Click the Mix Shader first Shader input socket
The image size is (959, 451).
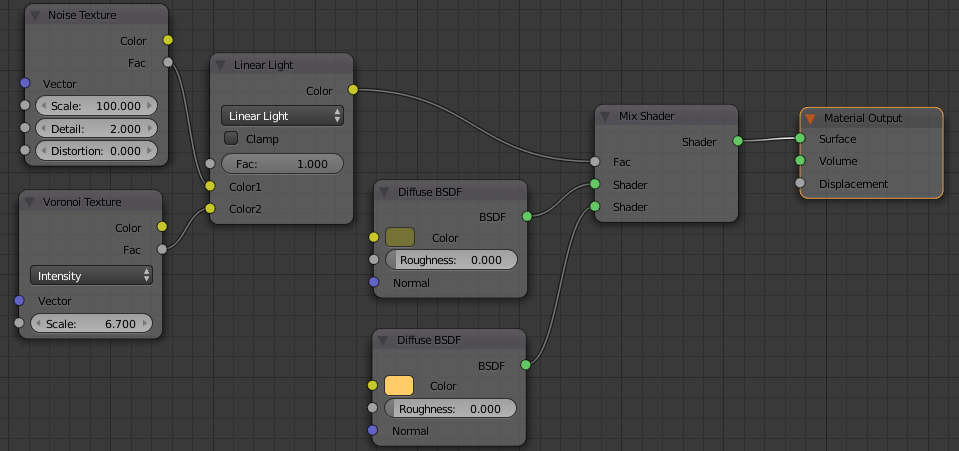tap(595, 184)
